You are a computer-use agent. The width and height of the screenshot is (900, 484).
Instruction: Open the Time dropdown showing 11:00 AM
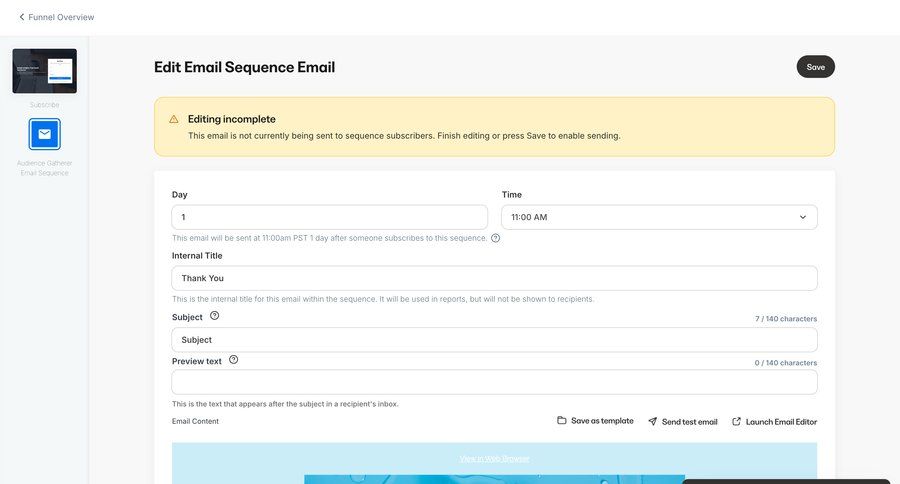659,217
